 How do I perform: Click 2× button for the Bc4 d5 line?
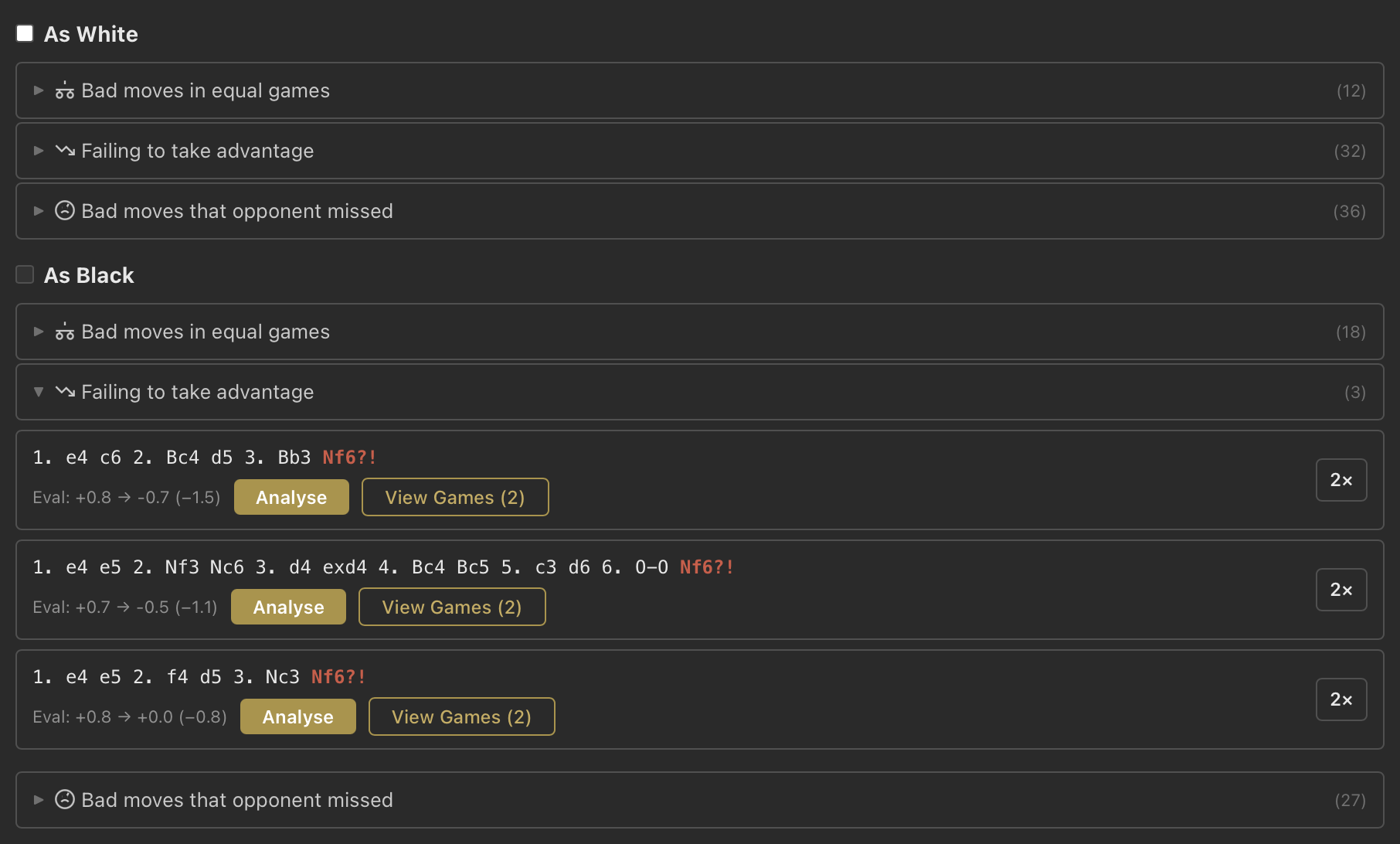(1341, 480)
